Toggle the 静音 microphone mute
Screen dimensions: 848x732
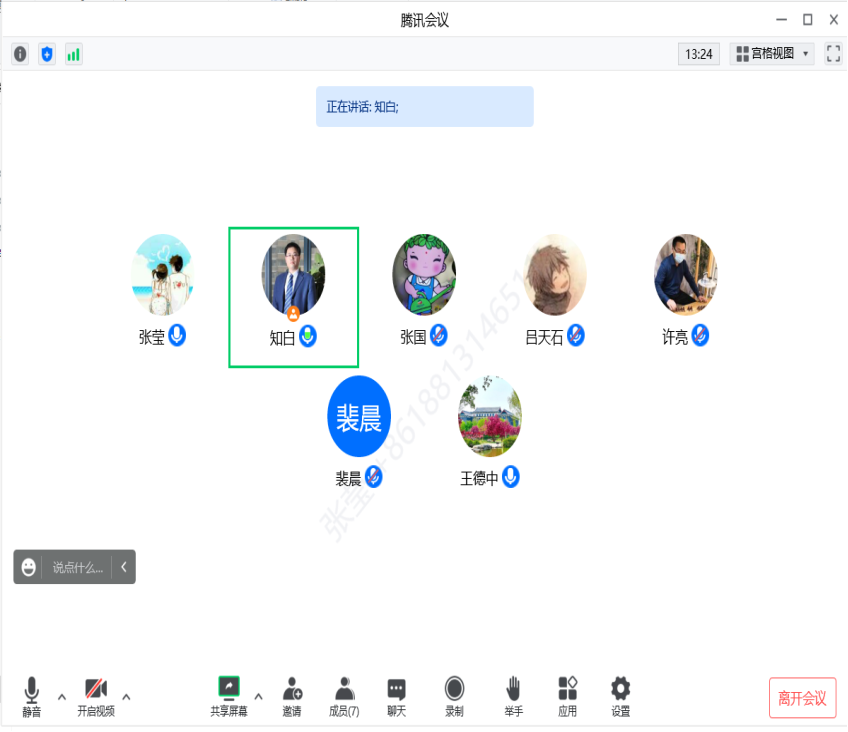coord(32,695)
